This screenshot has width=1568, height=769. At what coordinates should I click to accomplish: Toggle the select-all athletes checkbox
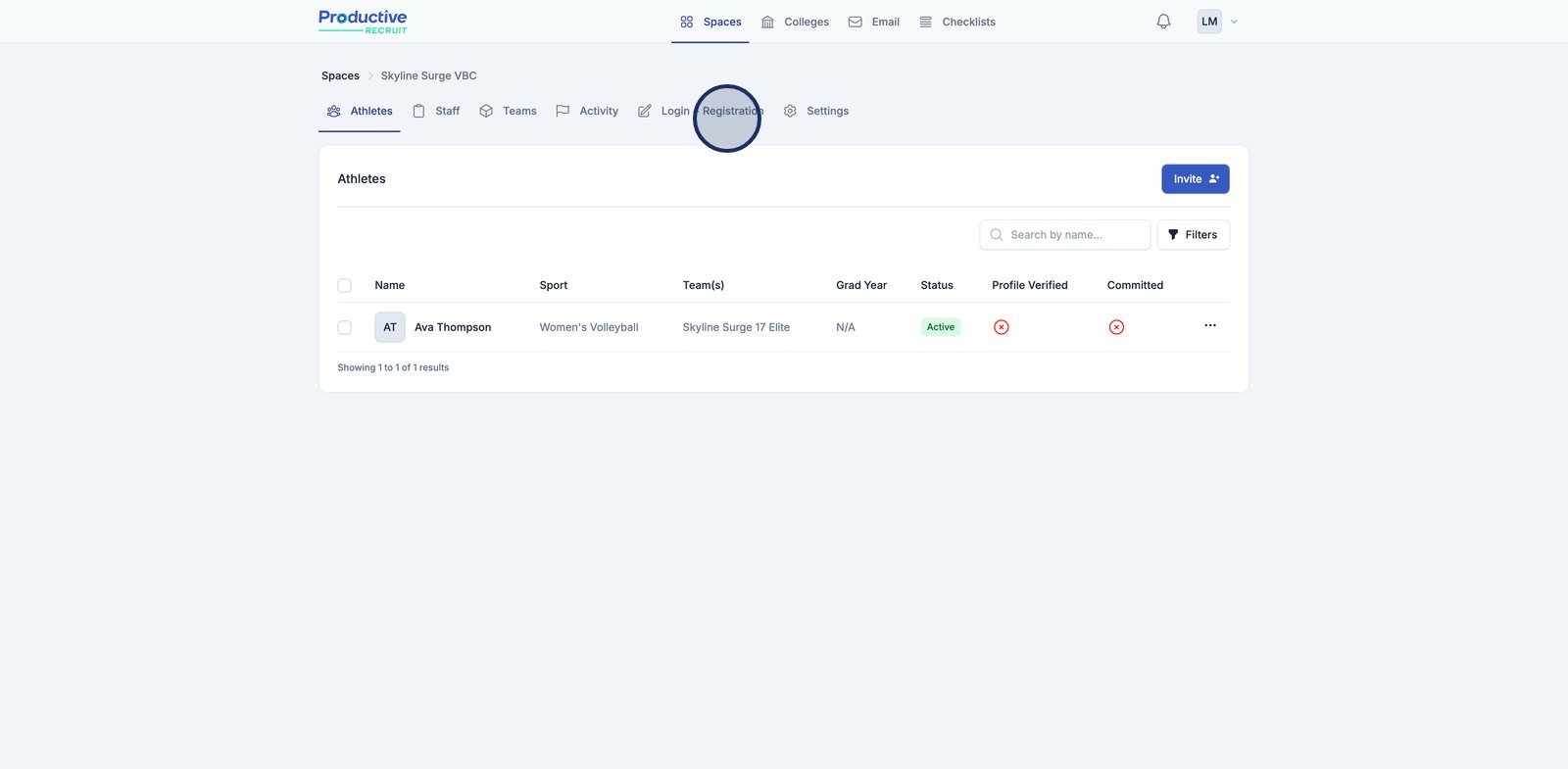tap(345, 285)
